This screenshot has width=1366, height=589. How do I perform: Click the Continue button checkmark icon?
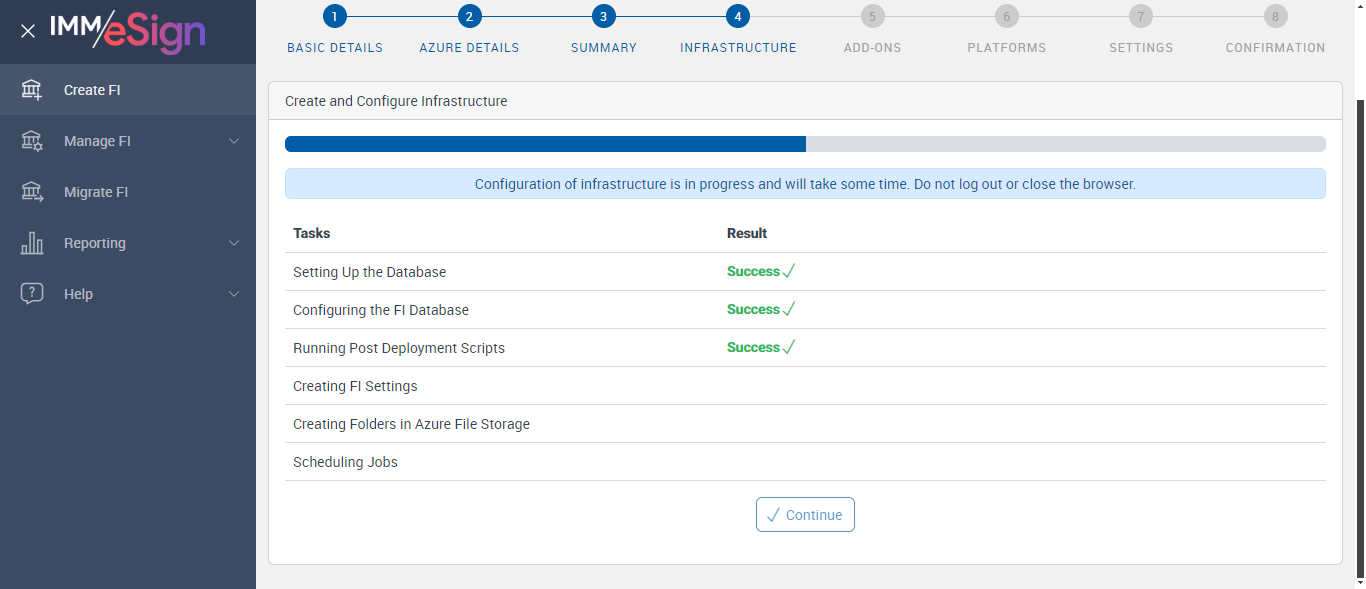(x=773, y=515)
